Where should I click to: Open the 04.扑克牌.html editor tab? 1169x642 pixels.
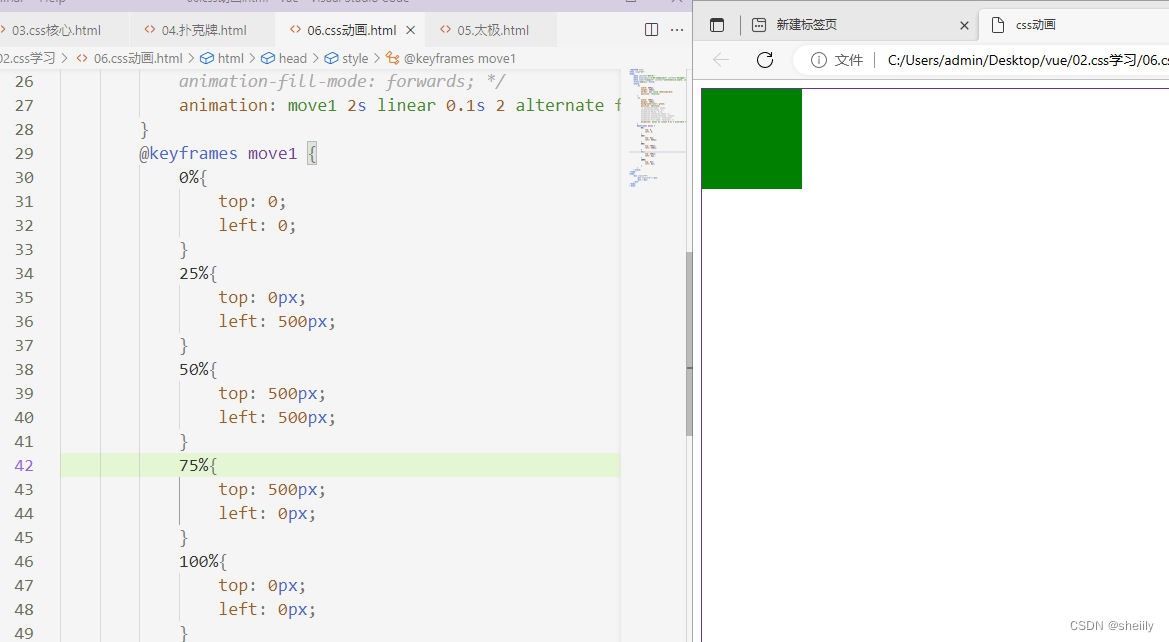click(204, 30)
